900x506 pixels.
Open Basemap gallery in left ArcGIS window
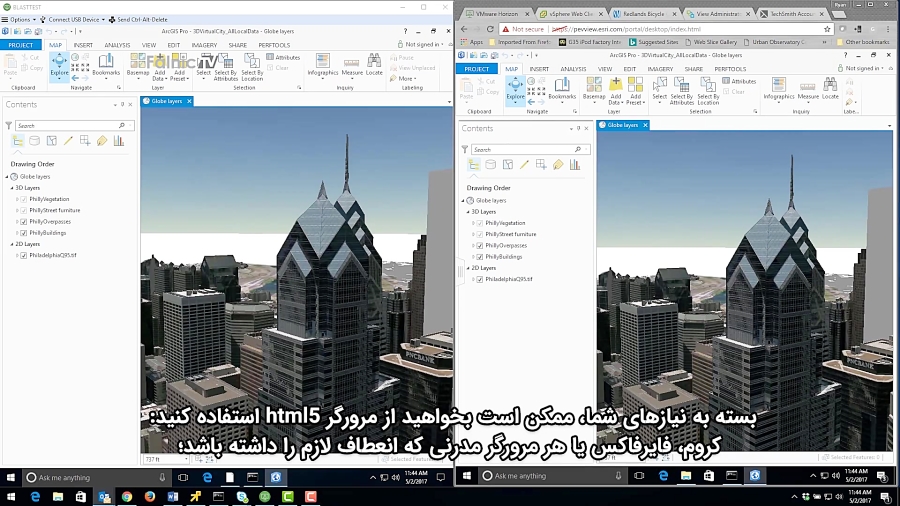pyautogui.click(x=138, y=66)
